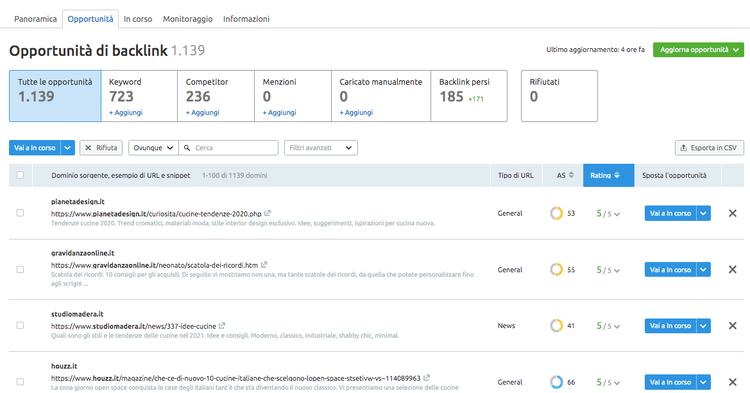Select the Caricato manualmente card
Image resolution: width=750 pixels, height=393 pixels.
pos(381,96)
